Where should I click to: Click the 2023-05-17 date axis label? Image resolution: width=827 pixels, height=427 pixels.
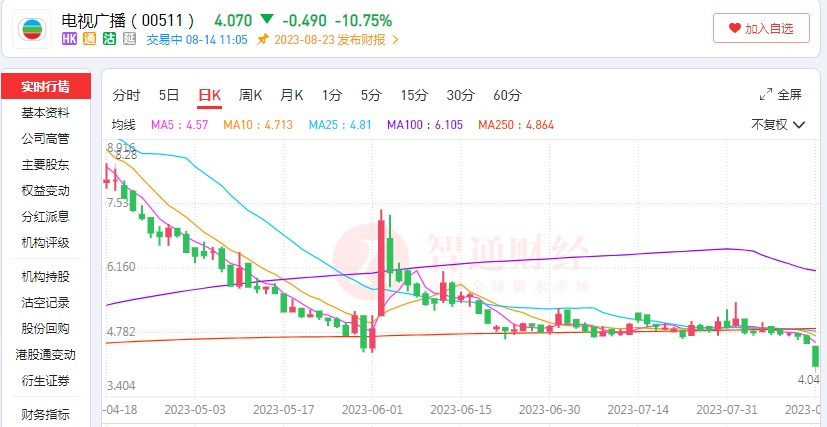click(x=283, y=410)
